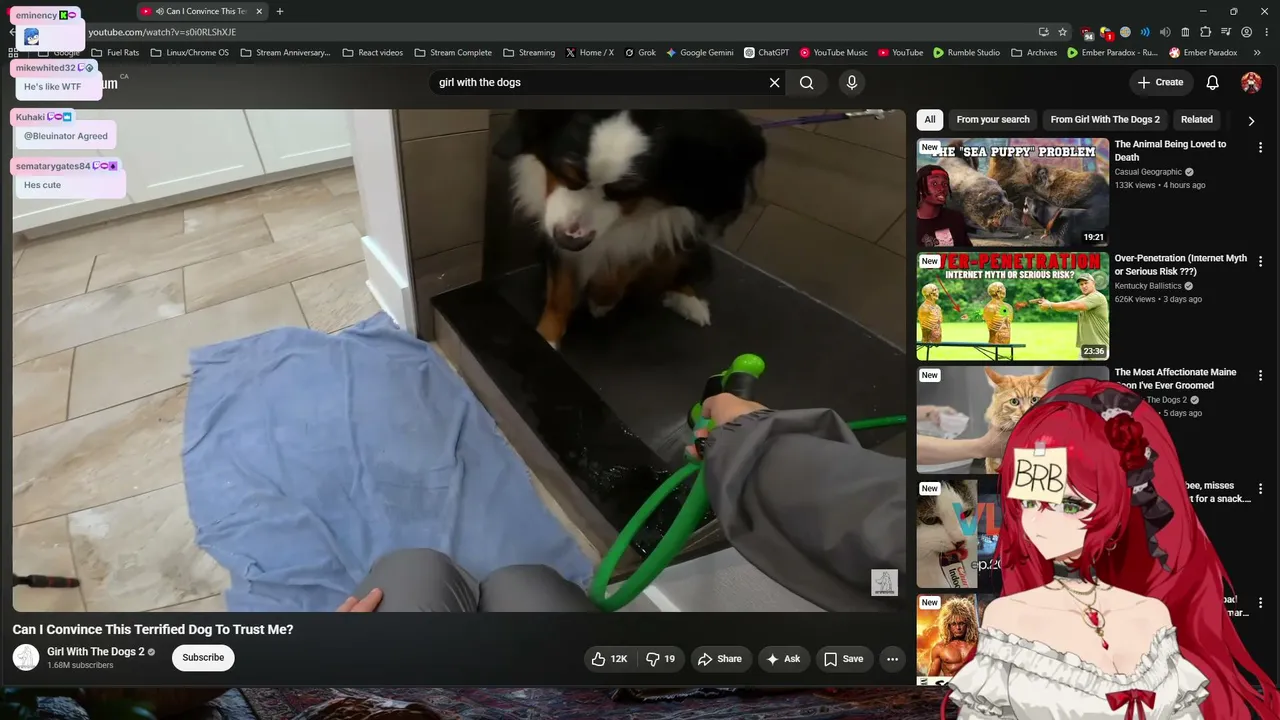The height and width of the screenshot is (720, 1280).
Task: Open Most Affectionate Maine Coon video title
Action: (x=1175, y=379)
